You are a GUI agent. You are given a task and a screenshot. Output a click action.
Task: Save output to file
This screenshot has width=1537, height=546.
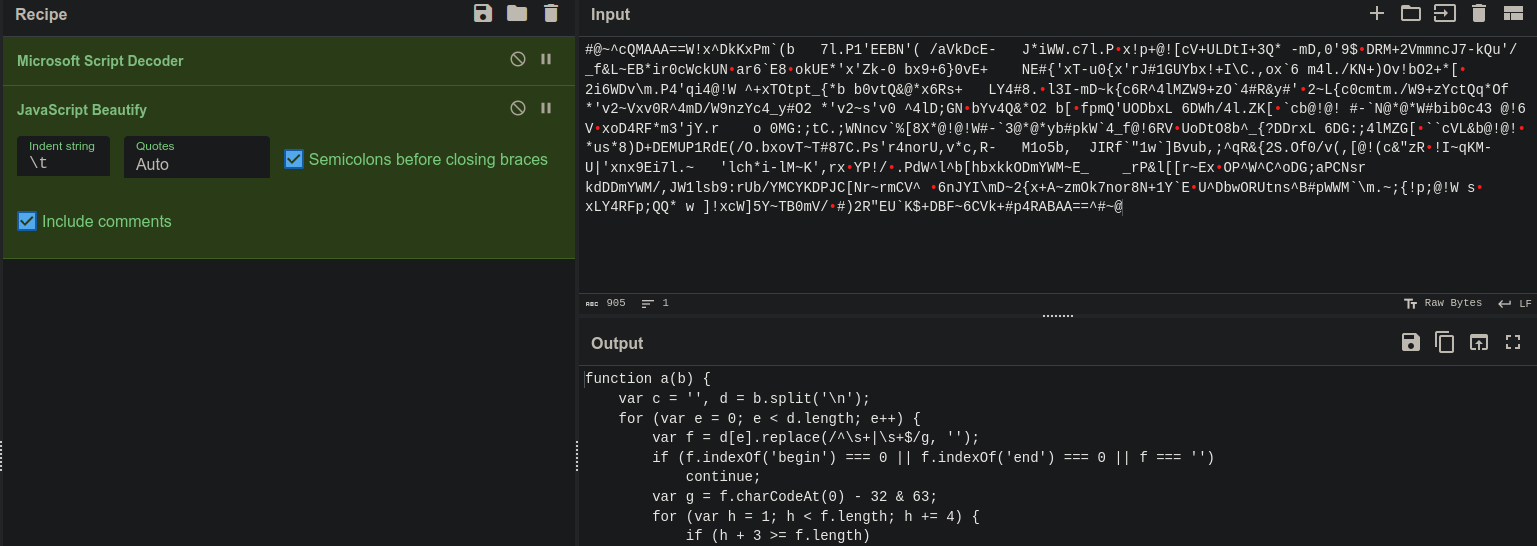point(1410,343)
